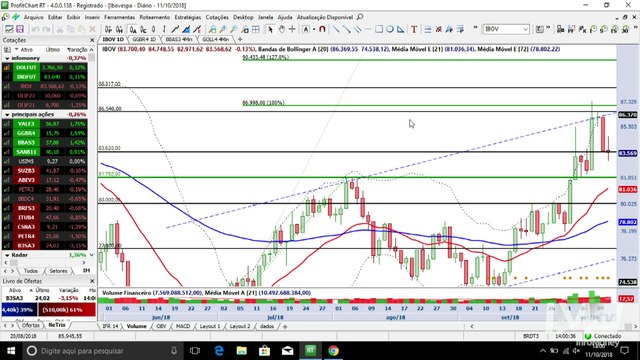Collapse the Radar group
The height and width of the screenshot is (360, 640).
click(x=7, y=255)
